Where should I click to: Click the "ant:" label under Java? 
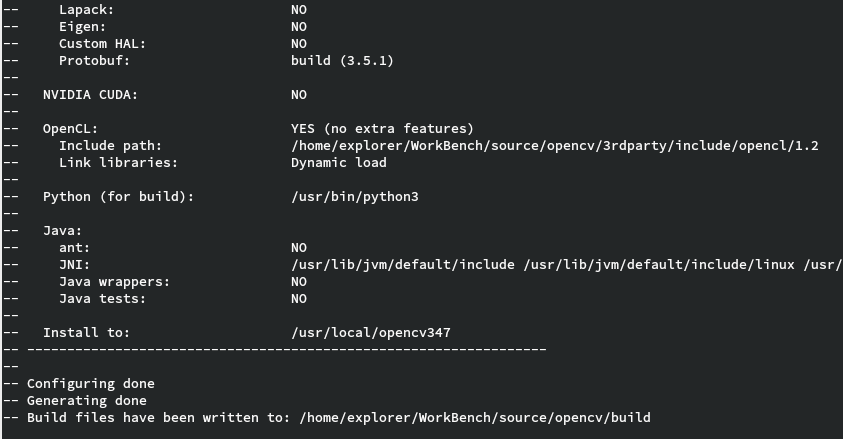point(74,248)
